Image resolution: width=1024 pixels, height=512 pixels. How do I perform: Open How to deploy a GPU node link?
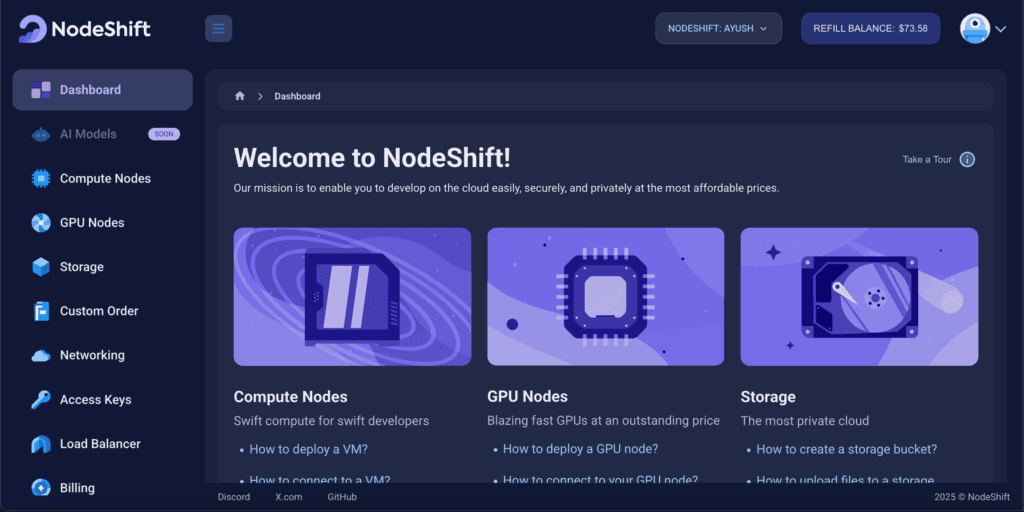580,449
